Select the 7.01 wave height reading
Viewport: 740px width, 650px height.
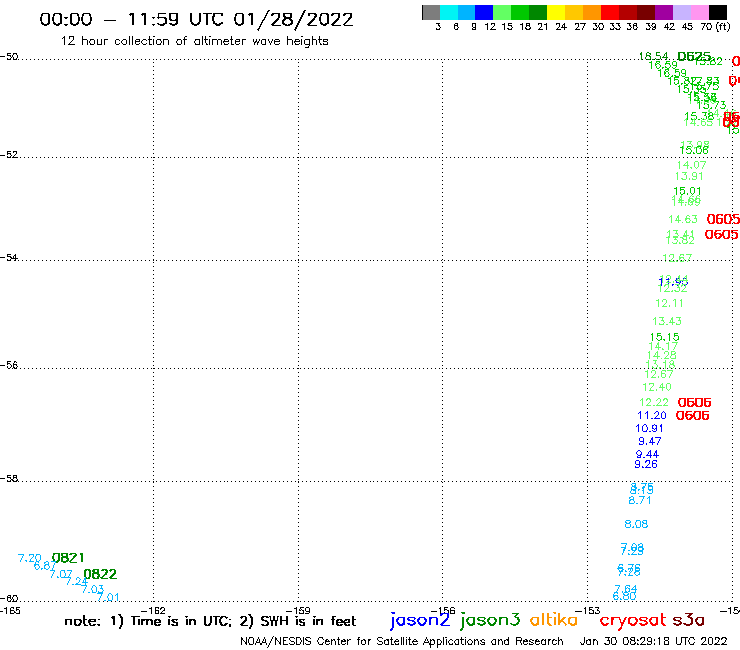click(109, 598)
